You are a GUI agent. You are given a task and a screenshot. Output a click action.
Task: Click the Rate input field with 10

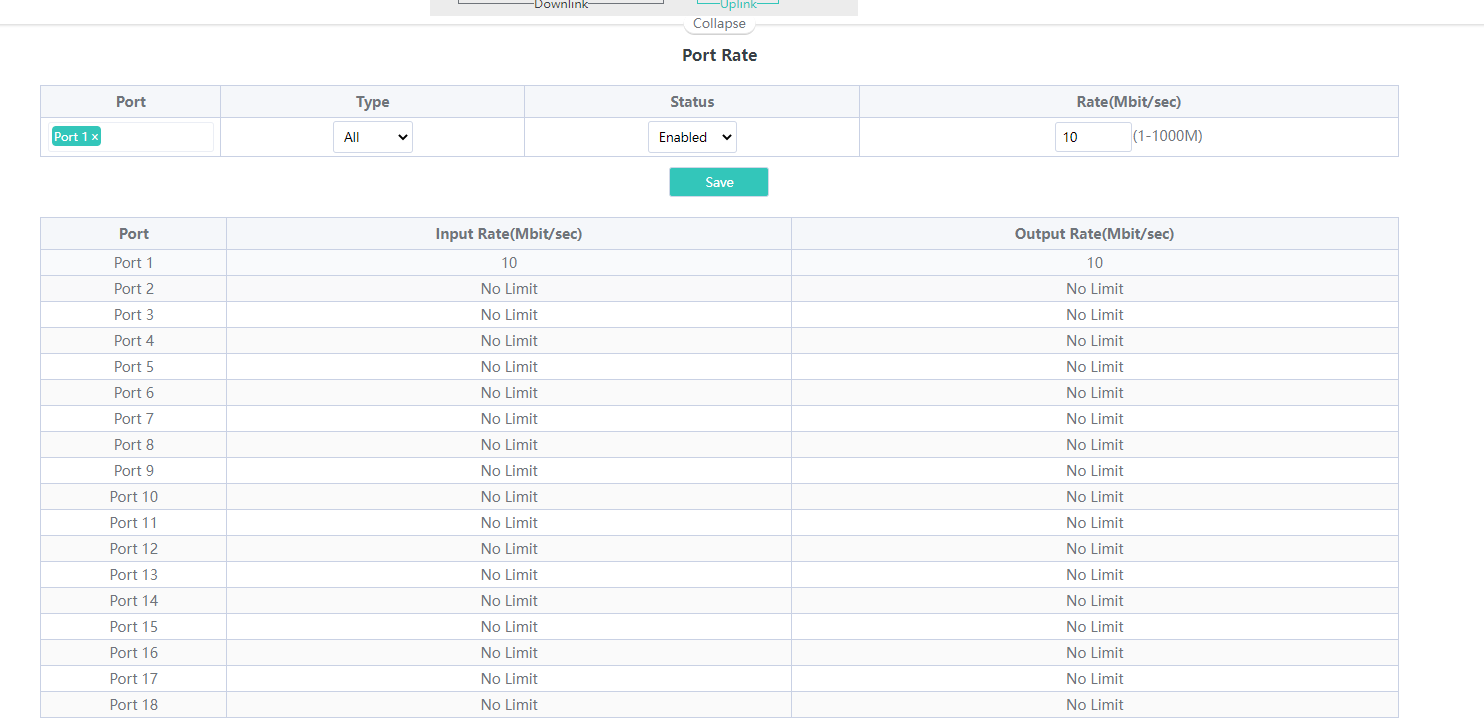tap(1093, 137)
